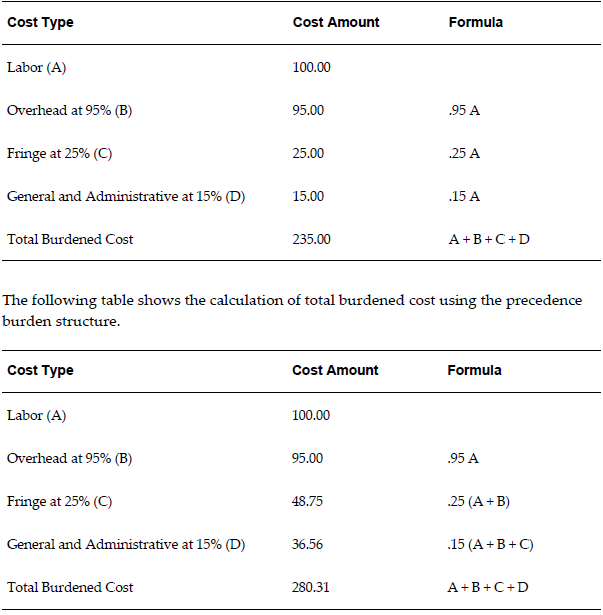The image size is (603, 615).
Task: Click Total Burdened Cost label in first table
Action: (x=70, y=239)
